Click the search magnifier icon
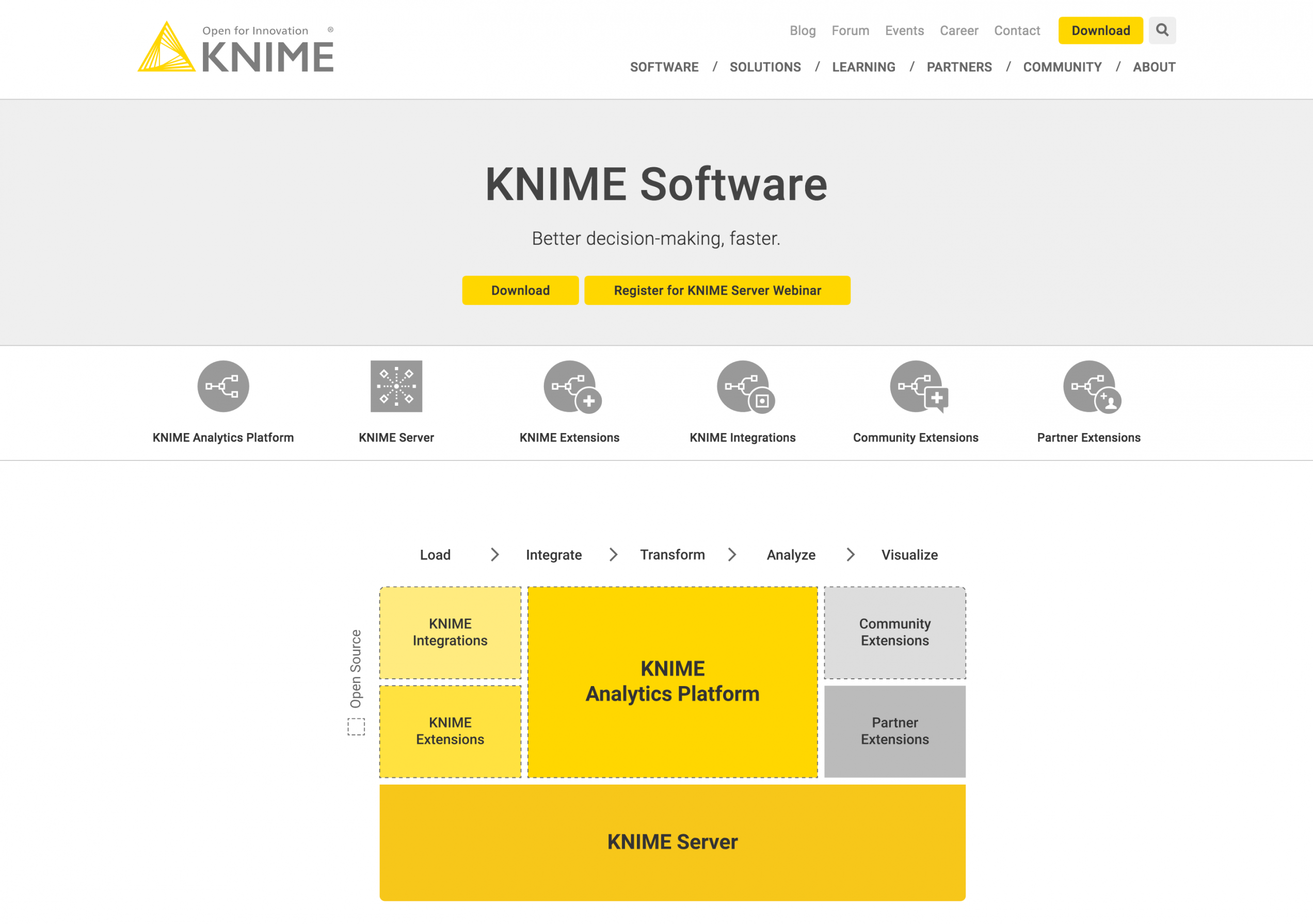The height and width of the screenshot is (924, 1313). click(1161, 30)
